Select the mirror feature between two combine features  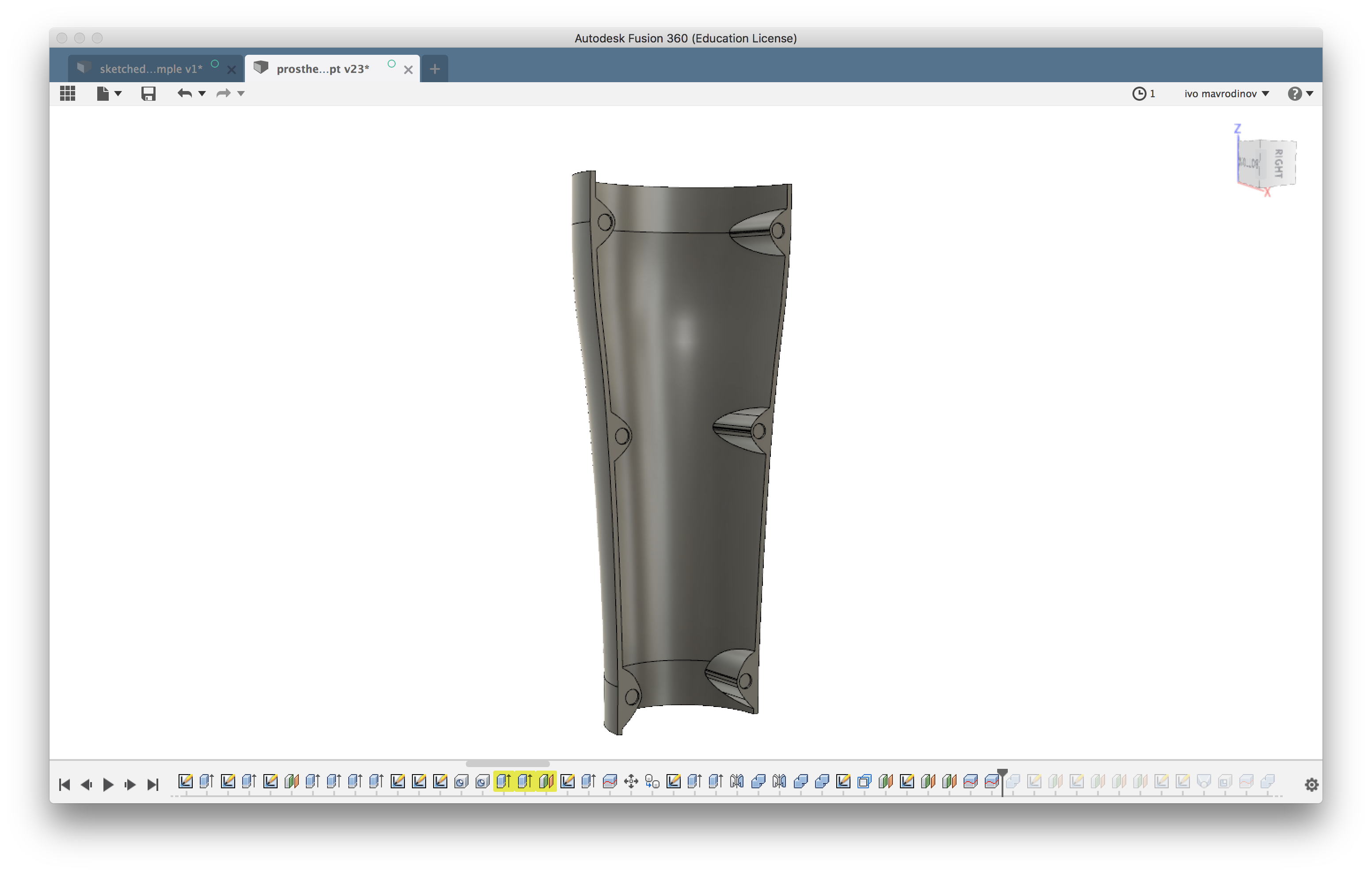pos(779,781)
